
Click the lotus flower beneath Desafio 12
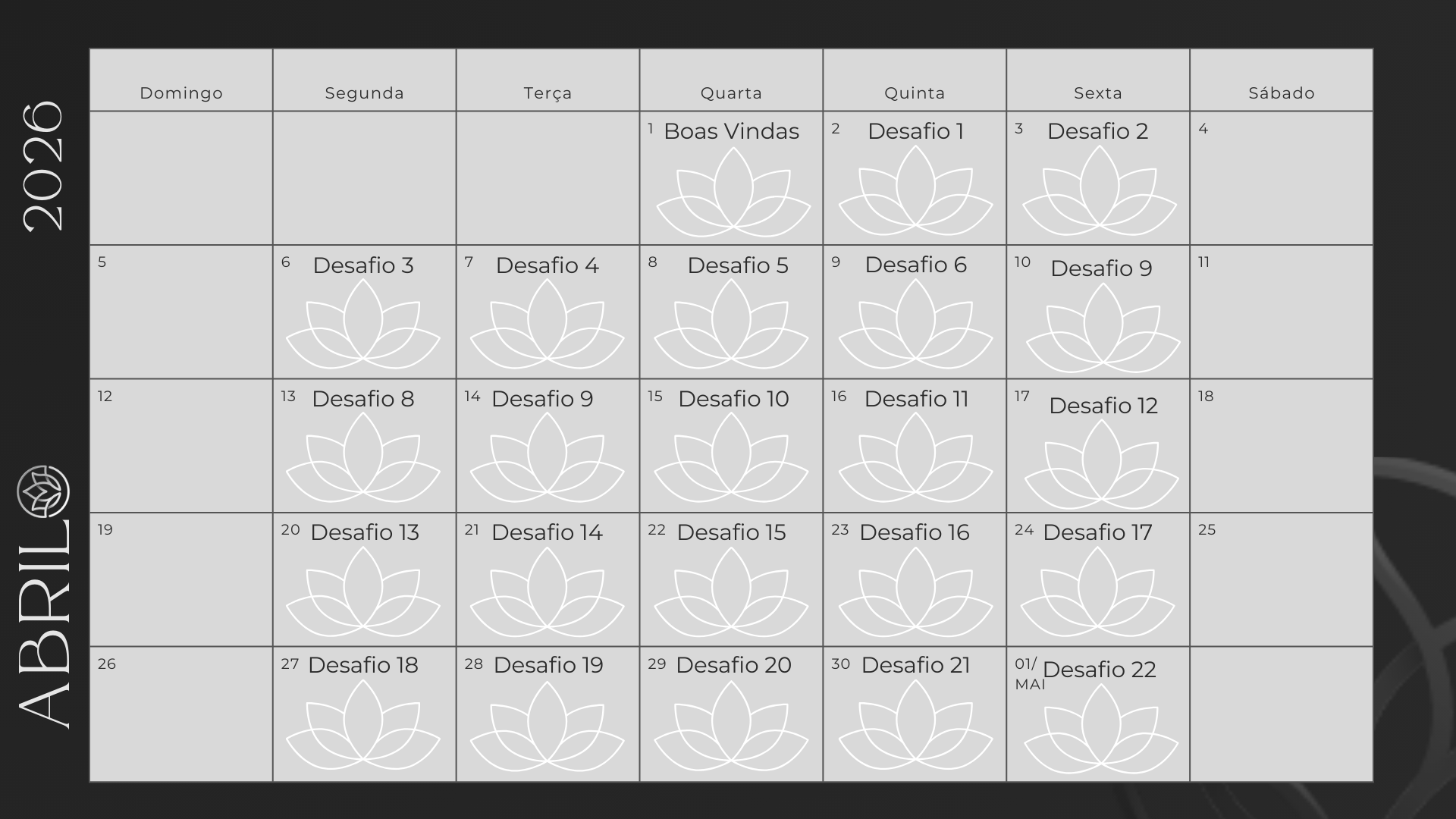1101,466
